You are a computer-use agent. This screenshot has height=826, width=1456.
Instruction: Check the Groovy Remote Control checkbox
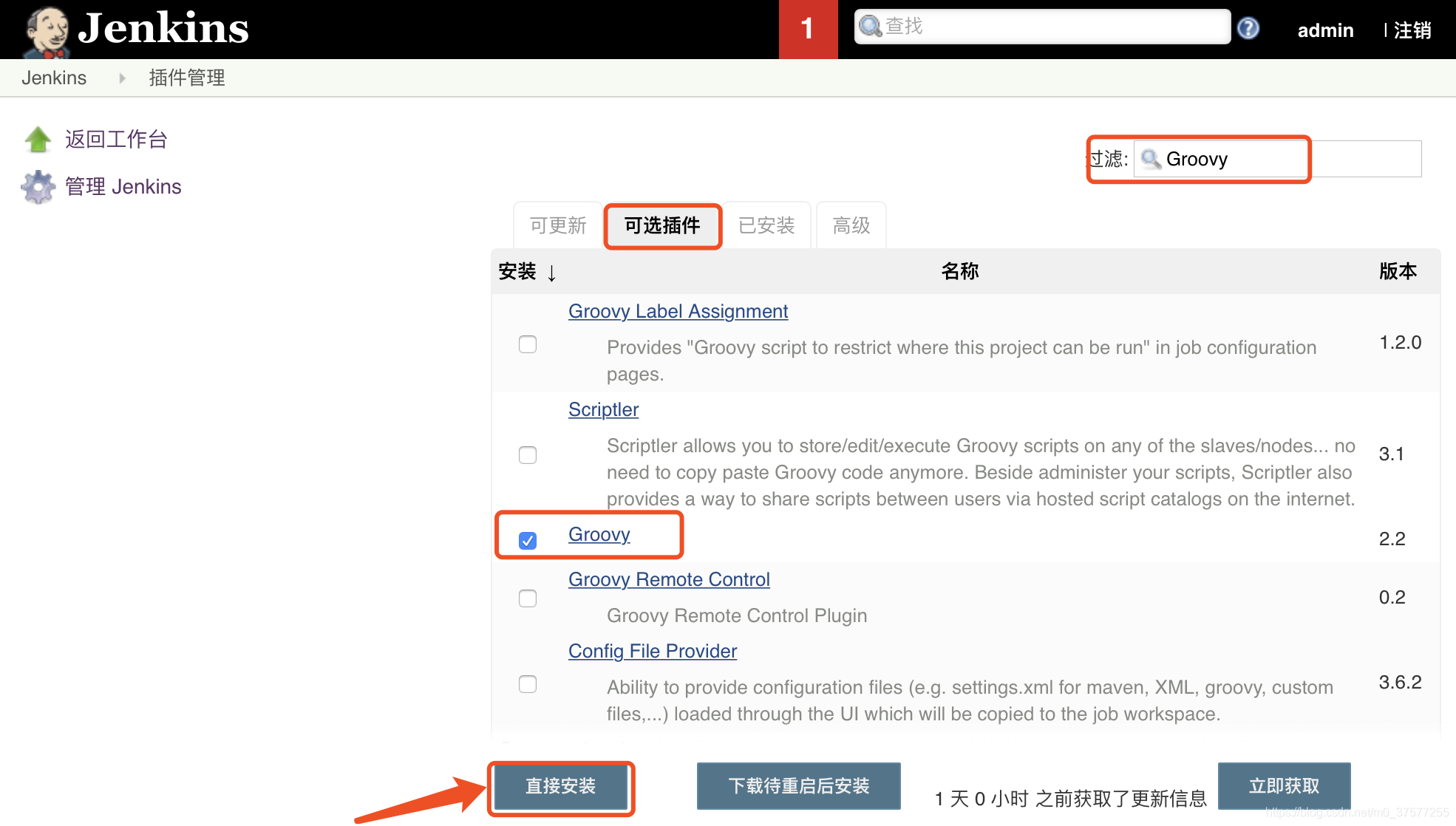[x=528, y=598]
